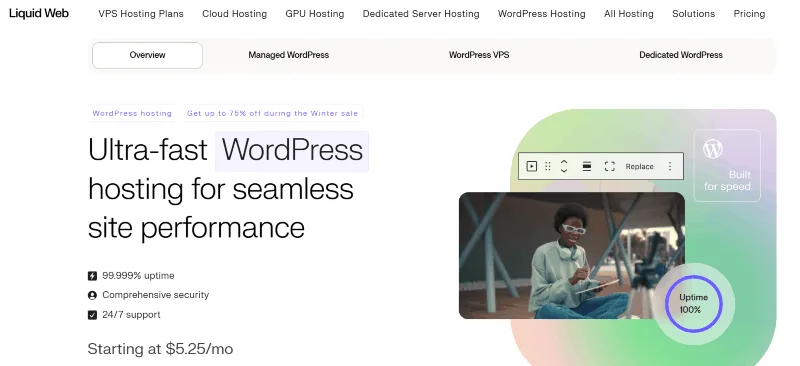Go to Pricing page

[x=749, y=14]
